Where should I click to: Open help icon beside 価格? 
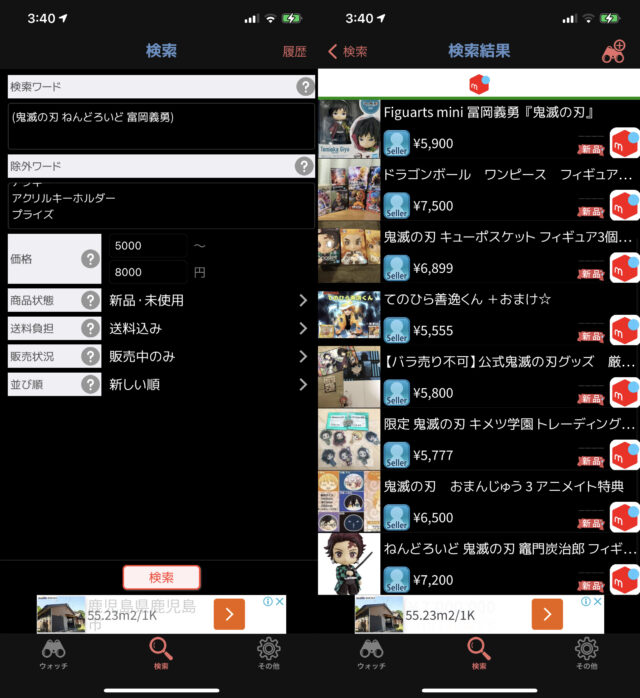pos(90,259)
